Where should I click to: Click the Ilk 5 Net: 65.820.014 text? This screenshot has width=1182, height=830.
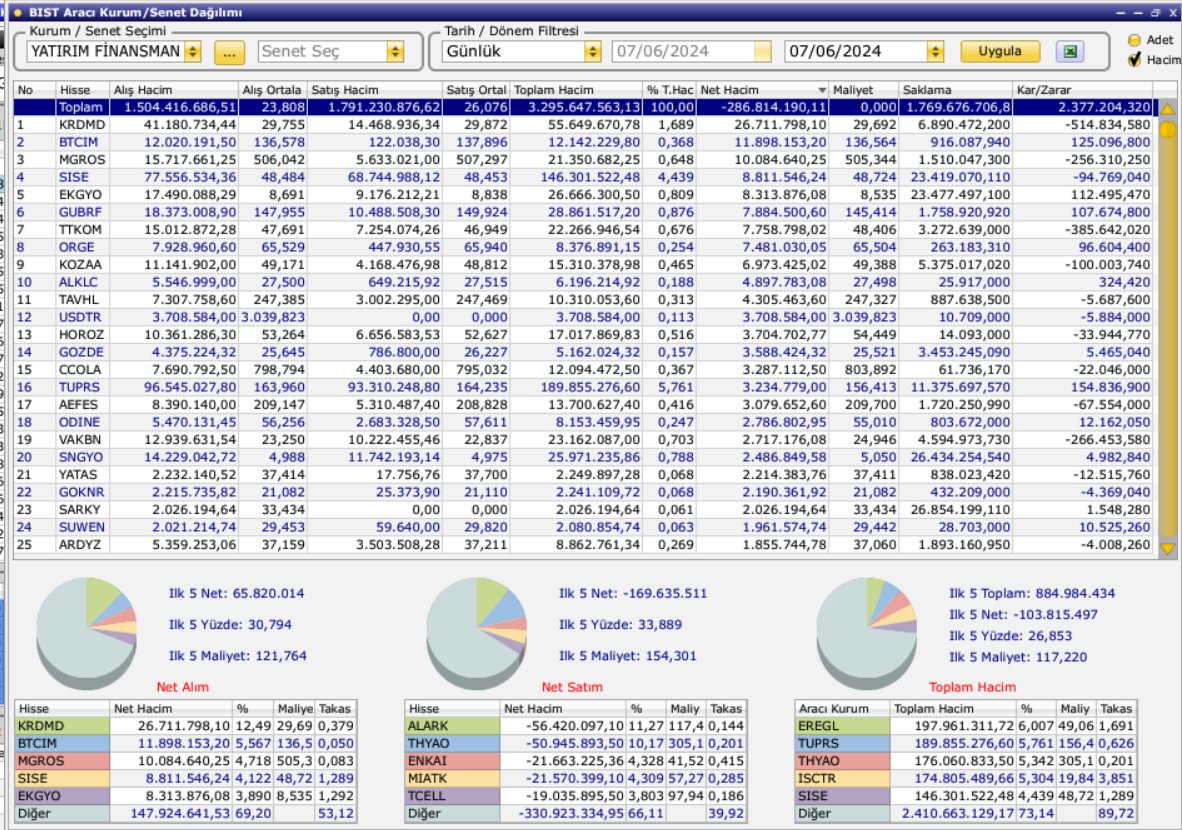[237, 593]
